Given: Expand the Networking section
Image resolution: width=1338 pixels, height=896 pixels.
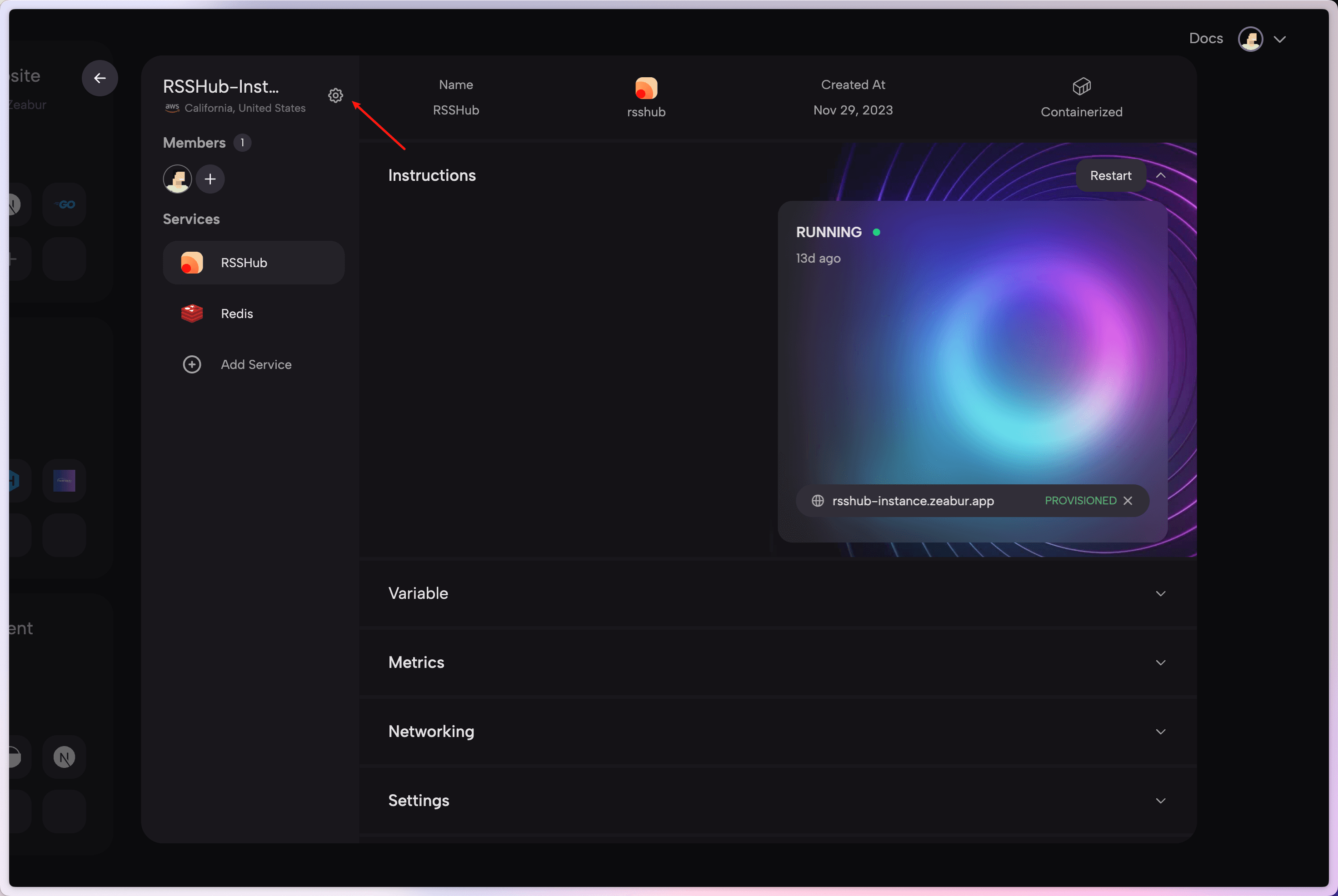Looking at the screenshot, I should pos(1160,732).
